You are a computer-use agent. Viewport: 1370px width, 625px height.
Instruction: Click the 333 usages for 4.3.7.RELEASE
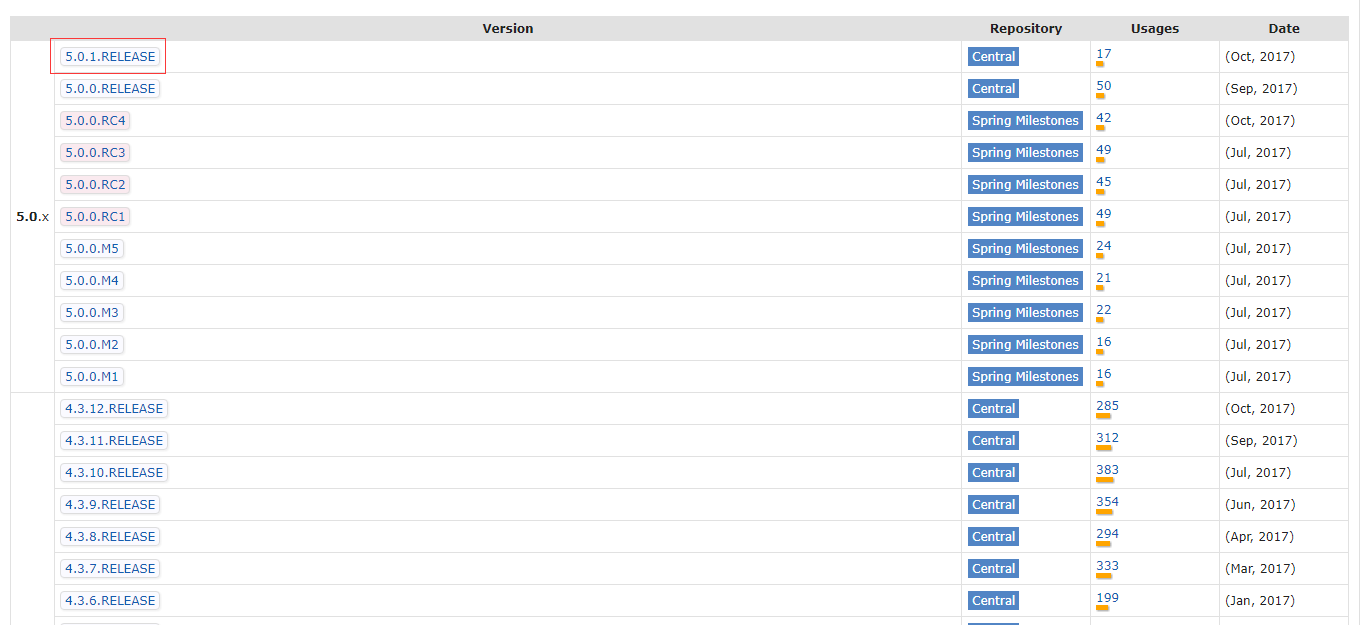coord(1107,566)
